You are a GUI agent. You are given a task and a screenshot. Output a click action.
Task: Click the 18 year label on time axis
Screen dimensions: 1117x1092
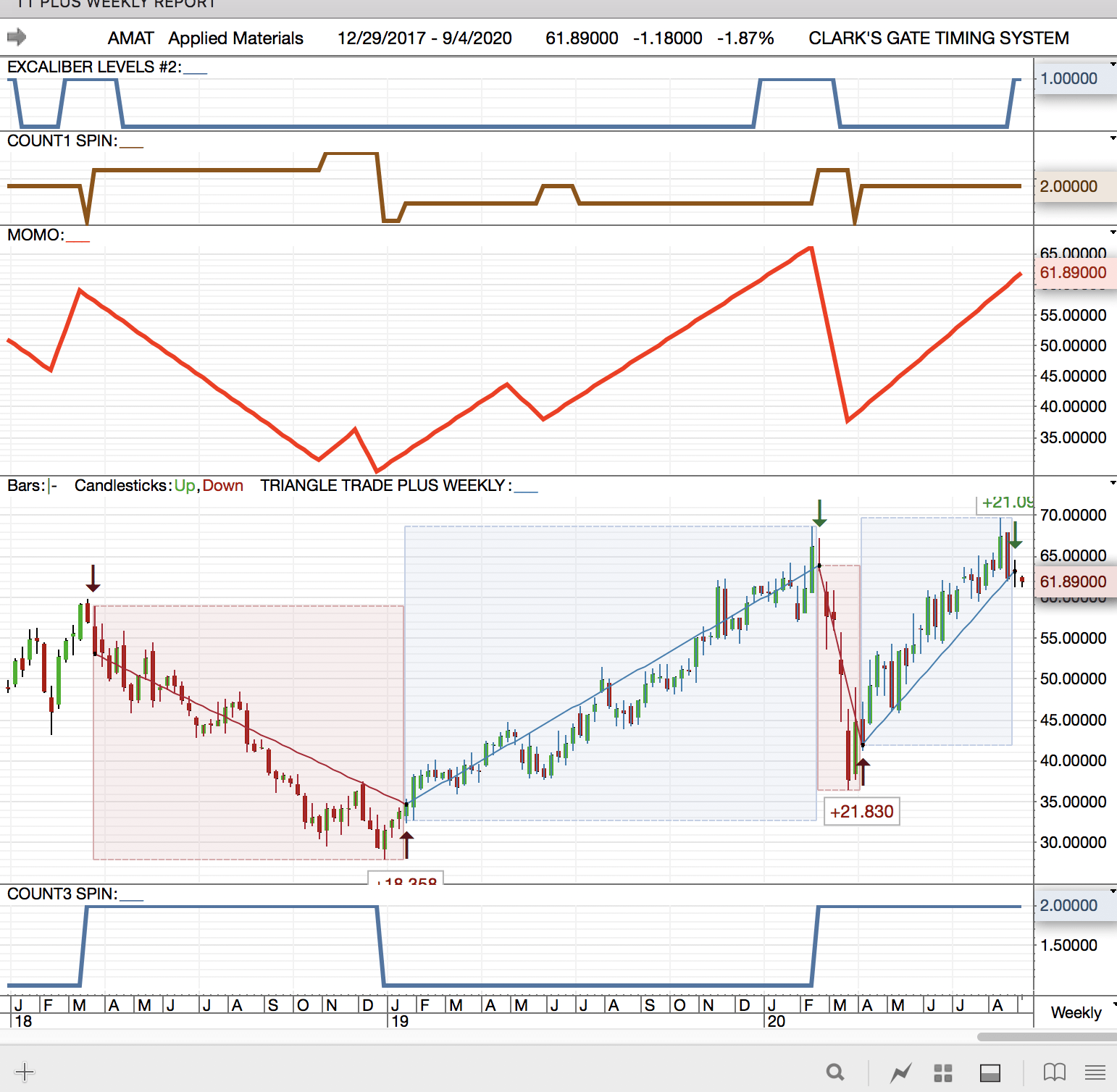tap(23, 1021)
